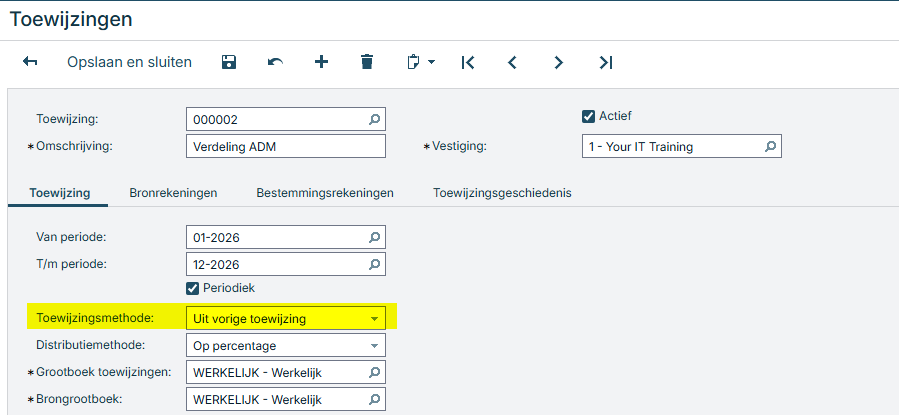
Task: Switch to the Bronrekeningen tab
Action: (173, 193)
